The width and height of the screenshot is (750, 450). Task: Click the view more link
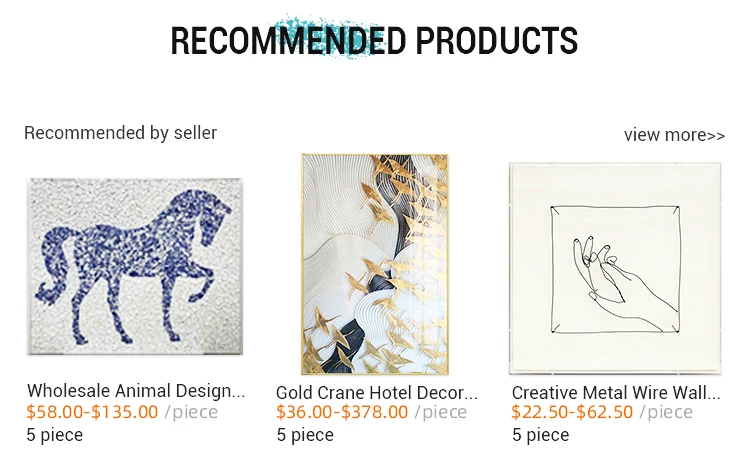(674, 135)
